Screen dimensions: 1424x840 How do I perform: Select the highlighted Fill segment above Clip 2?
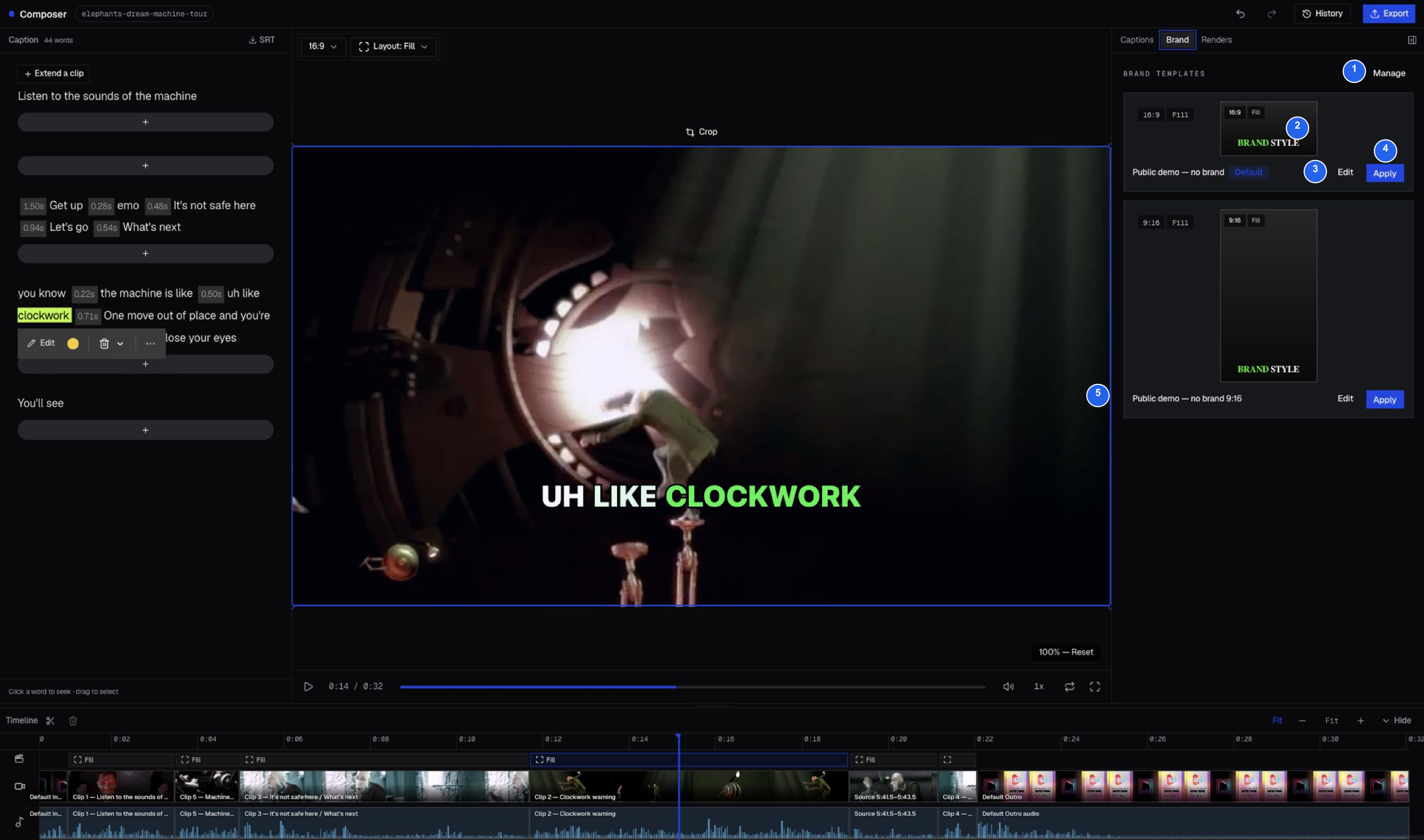pyautogui.click(x=689, y=760)
